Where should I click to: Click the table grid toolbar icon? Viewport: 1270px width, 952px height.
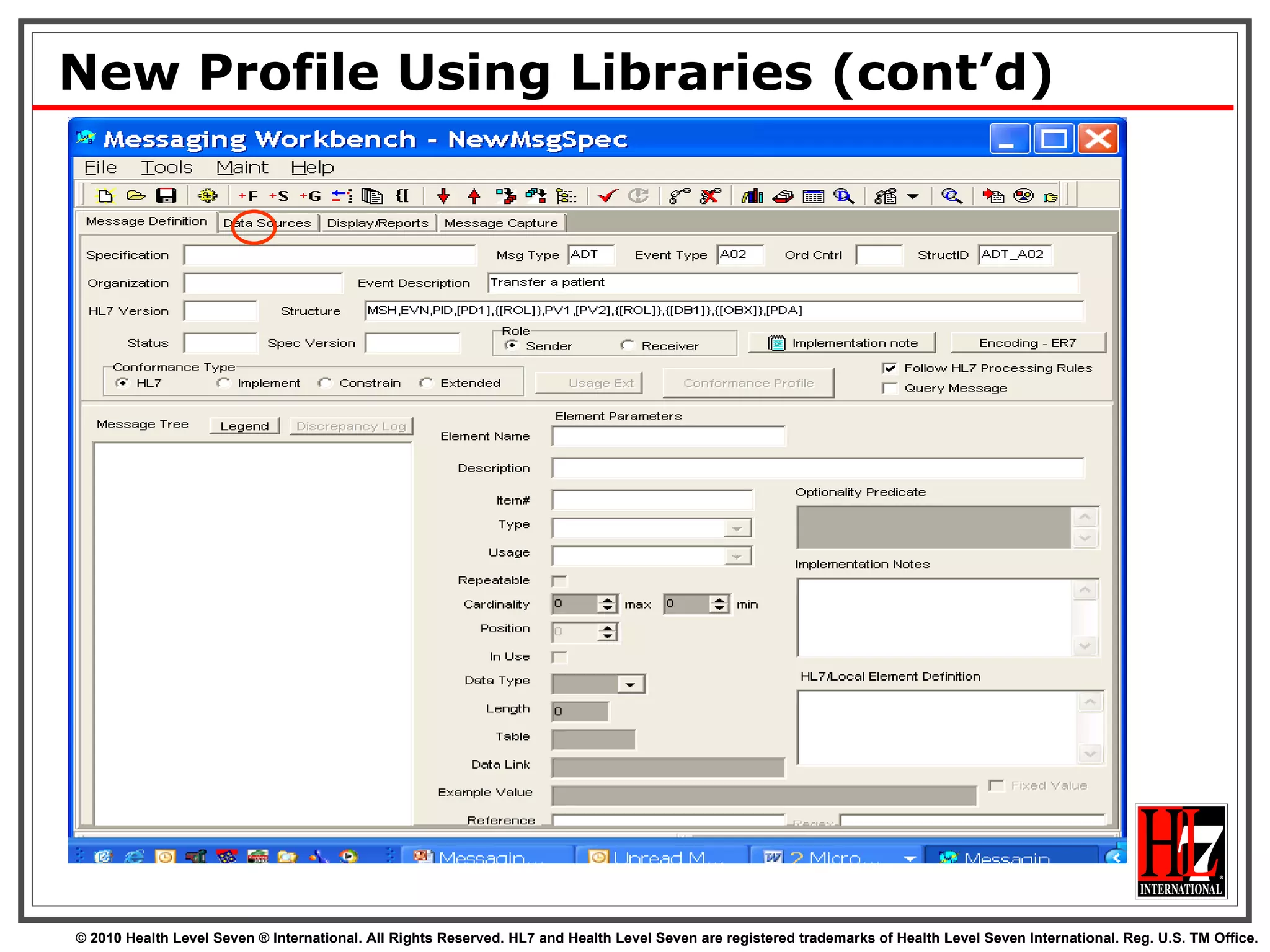point(813,196)
